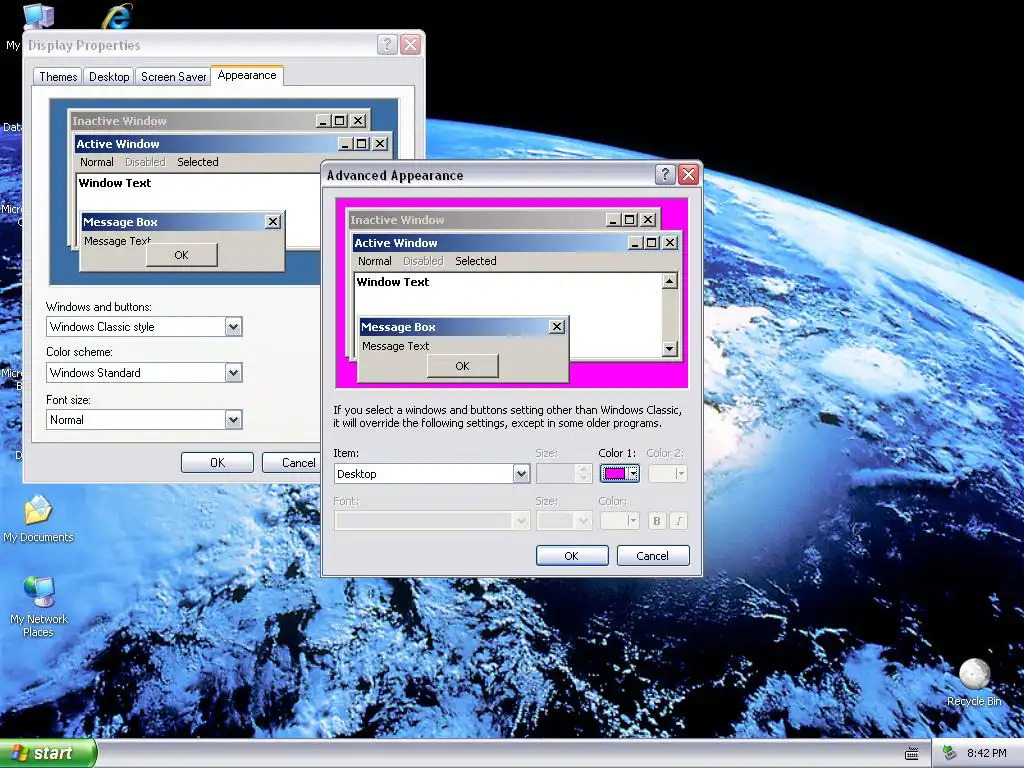
Task: Close the Advanced Appearance dialog
Action: [688, 174]
